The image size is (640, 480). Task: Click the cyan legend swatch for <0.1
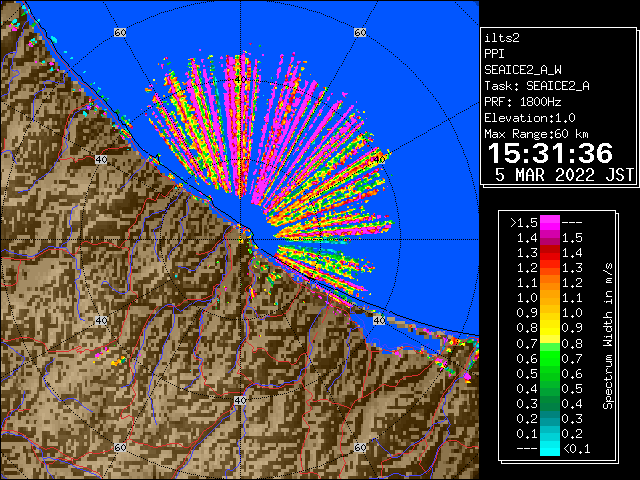pos(549,448)
